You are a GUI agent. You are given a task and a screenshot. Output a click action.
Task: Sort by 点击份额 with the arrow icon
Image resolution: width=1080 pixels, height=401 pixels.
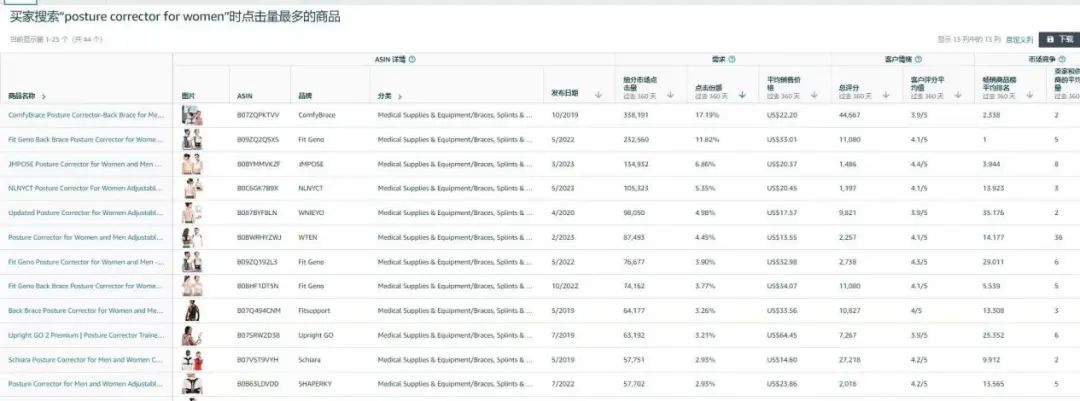(x=741, y=95)
